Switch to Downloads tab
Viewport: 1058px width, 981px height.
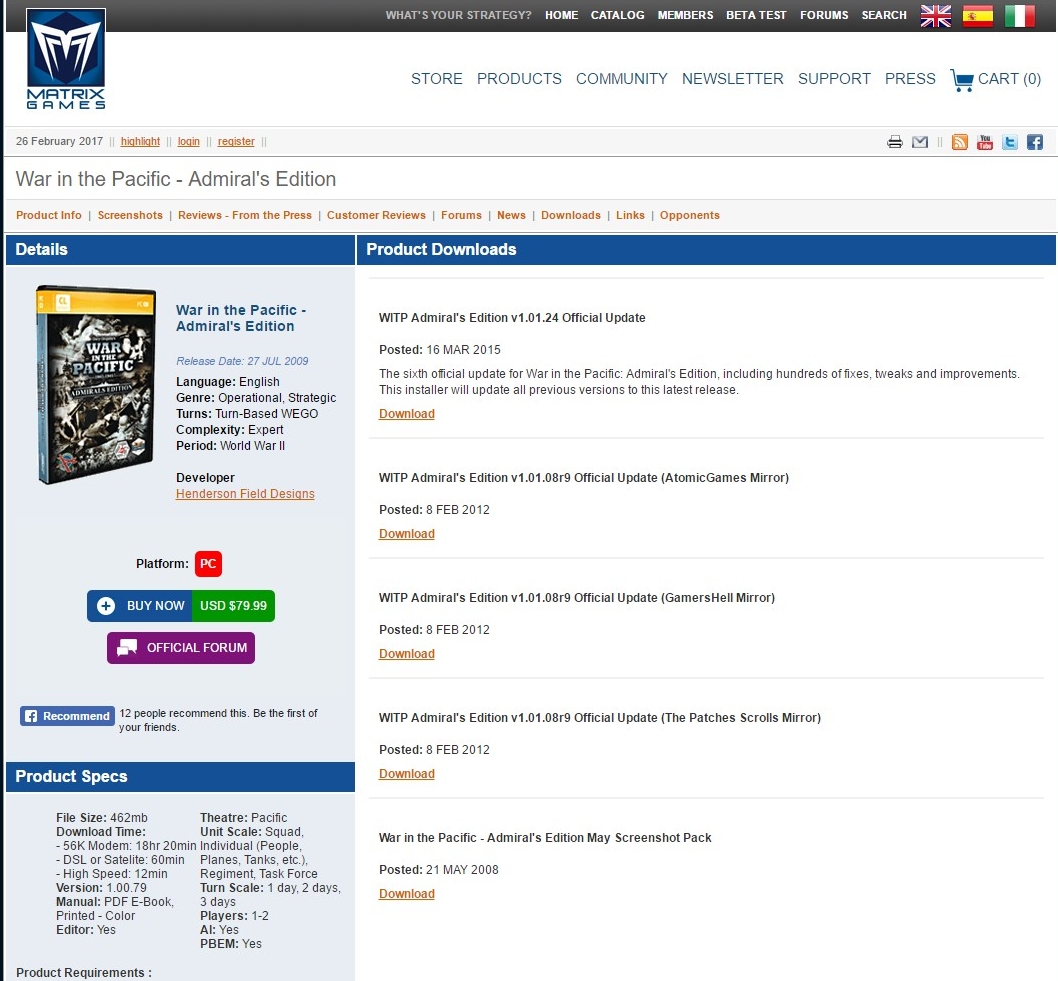(x=571, y=215)
